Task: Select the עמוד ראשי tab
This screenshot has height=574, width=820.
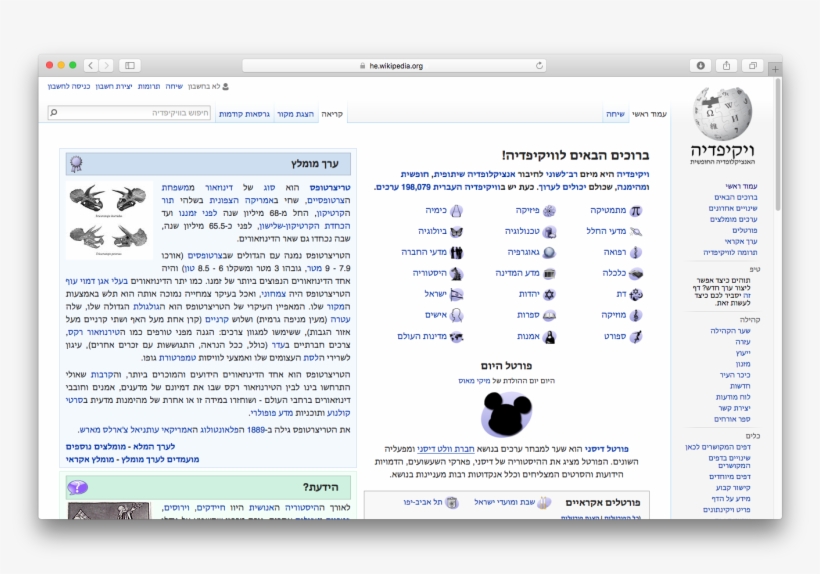Action: 649,113
